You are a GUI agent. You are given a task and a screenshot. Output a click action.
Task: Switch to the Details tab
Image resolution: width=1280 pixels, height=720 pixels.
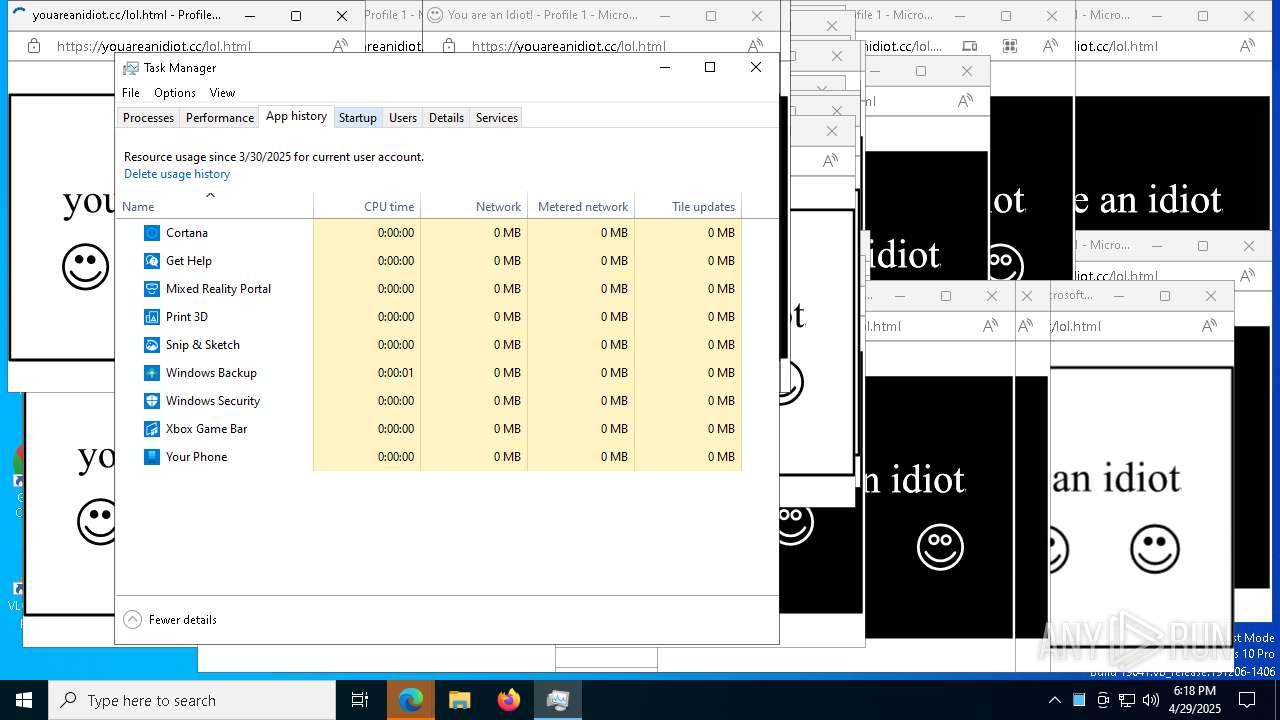[x=446, y=118]
